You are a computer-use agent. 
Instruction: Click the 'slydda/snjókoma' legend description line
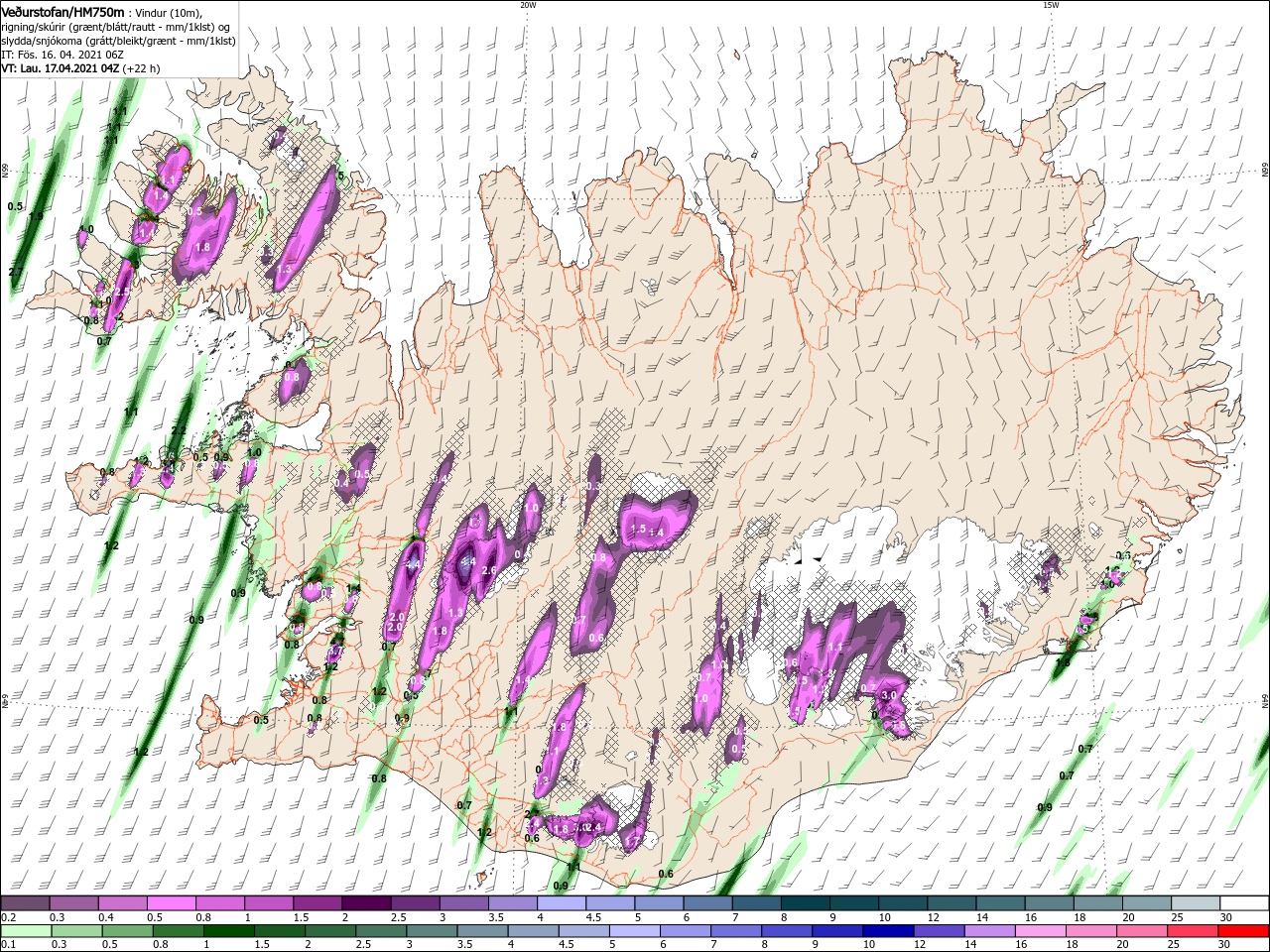click(x=118, y=41)
